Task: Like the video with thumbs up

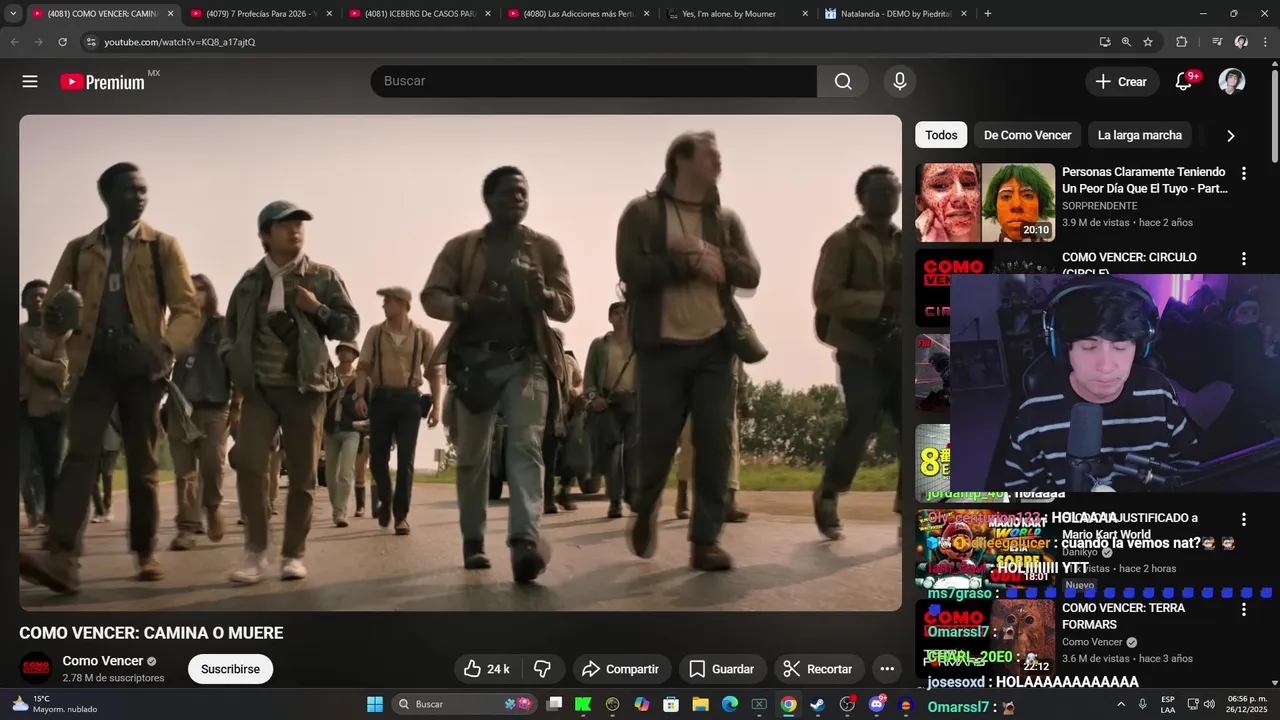Action: 487,669
